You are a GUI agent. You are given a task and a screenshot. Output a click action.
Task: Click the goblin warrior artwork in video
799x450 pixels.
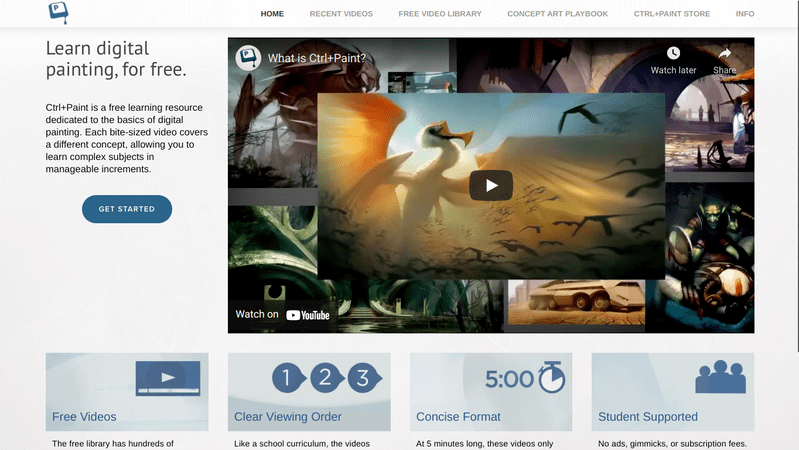(710, 257)
